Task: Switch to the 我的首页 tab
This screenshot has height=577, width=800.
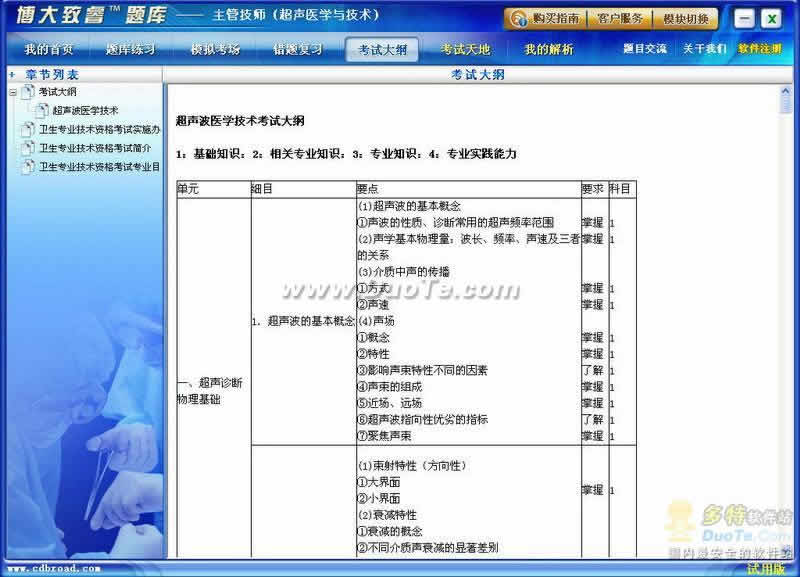Action: point(49,49)
